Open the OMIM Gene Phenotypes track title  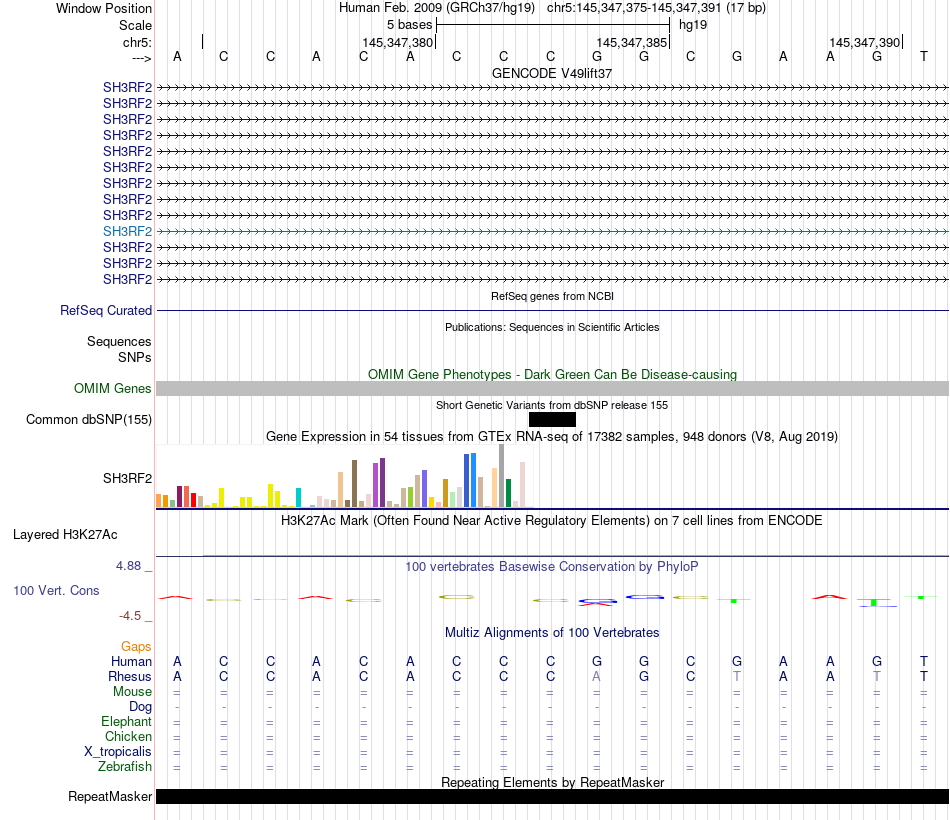click(x=552, y=375)
